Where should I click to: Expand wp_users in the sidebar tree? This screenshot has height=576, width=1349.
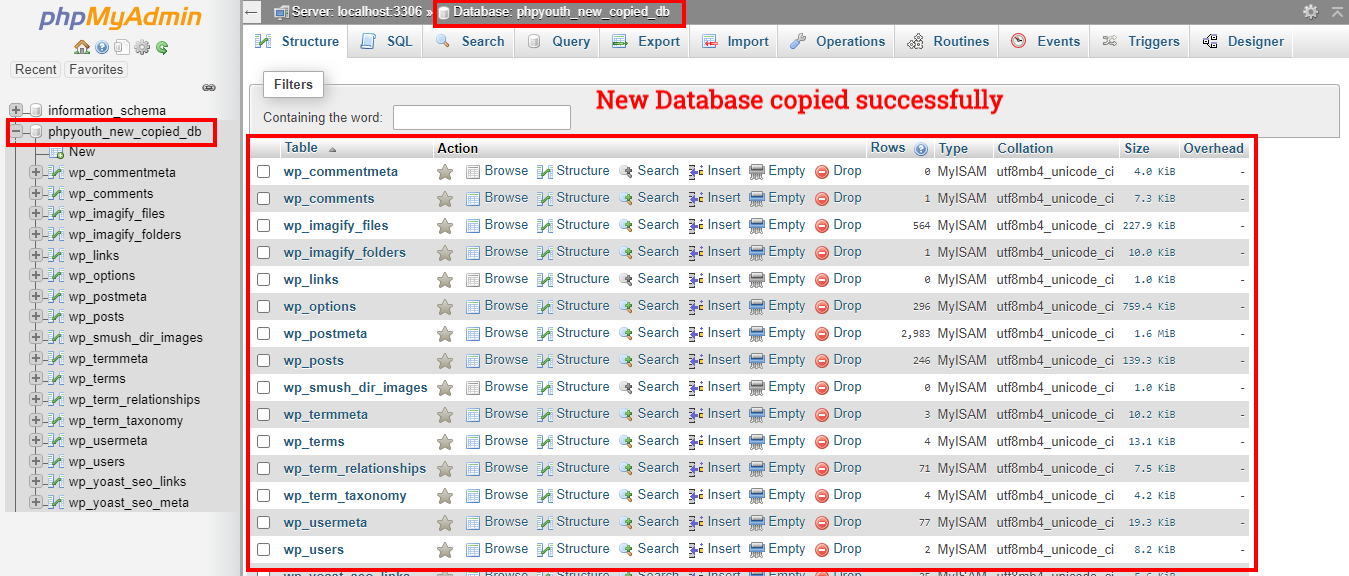[x=36, y=462]
